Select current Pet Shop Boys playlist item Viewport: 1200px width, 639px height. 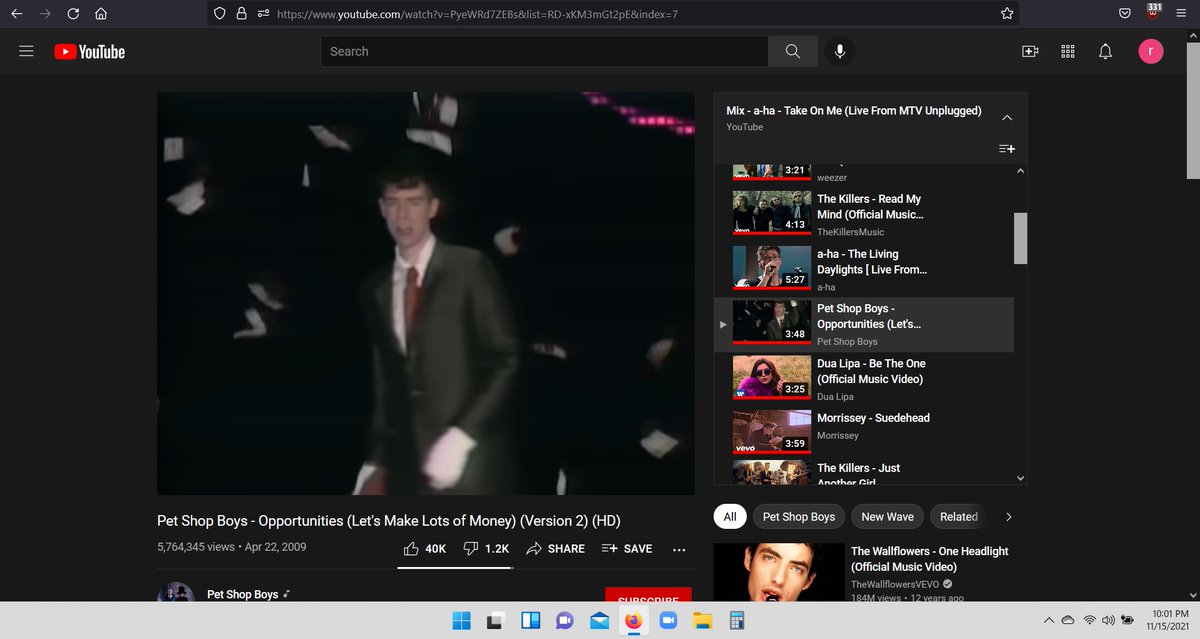click(864, 324)
